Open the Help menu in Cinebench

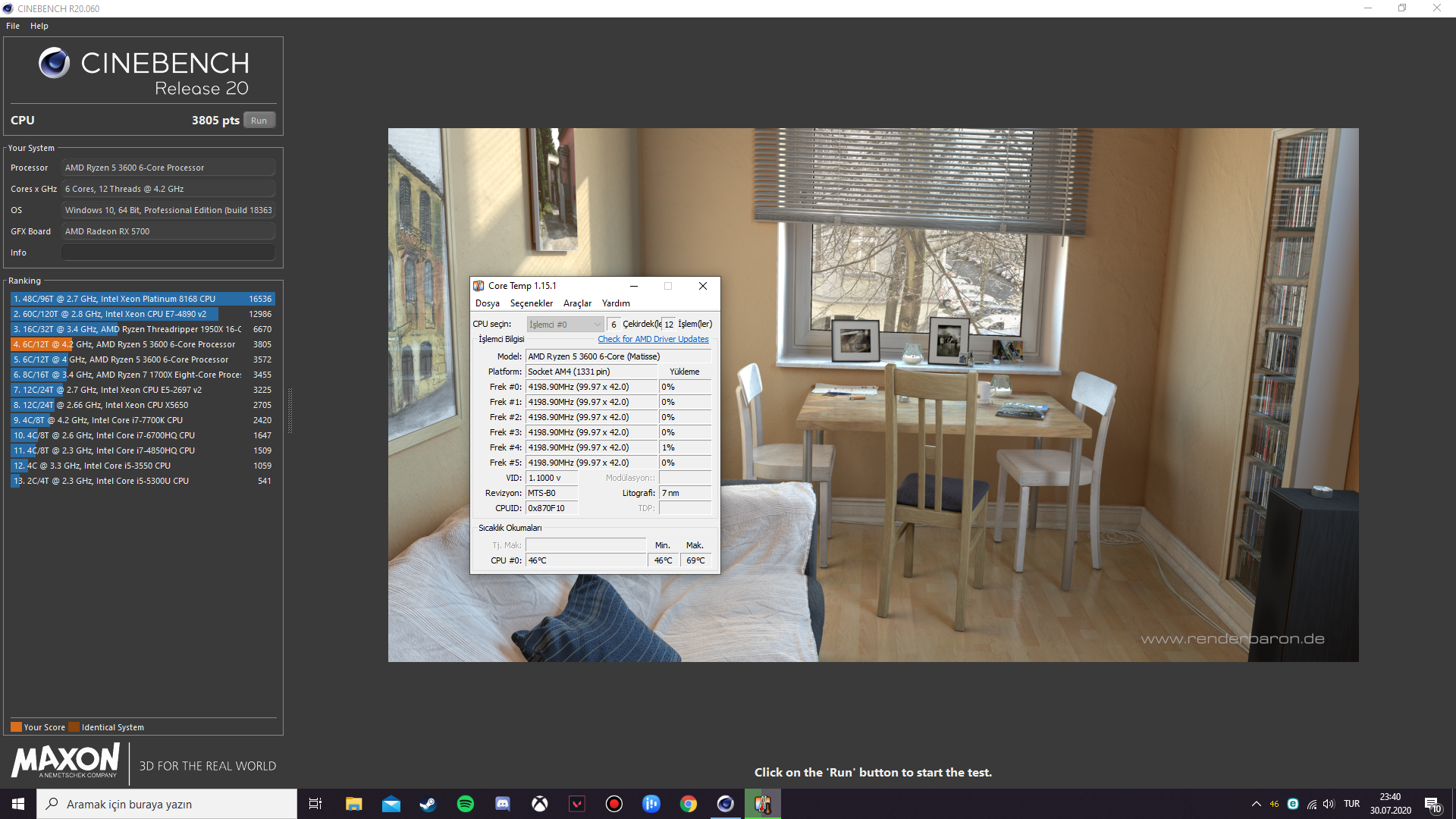39,26
